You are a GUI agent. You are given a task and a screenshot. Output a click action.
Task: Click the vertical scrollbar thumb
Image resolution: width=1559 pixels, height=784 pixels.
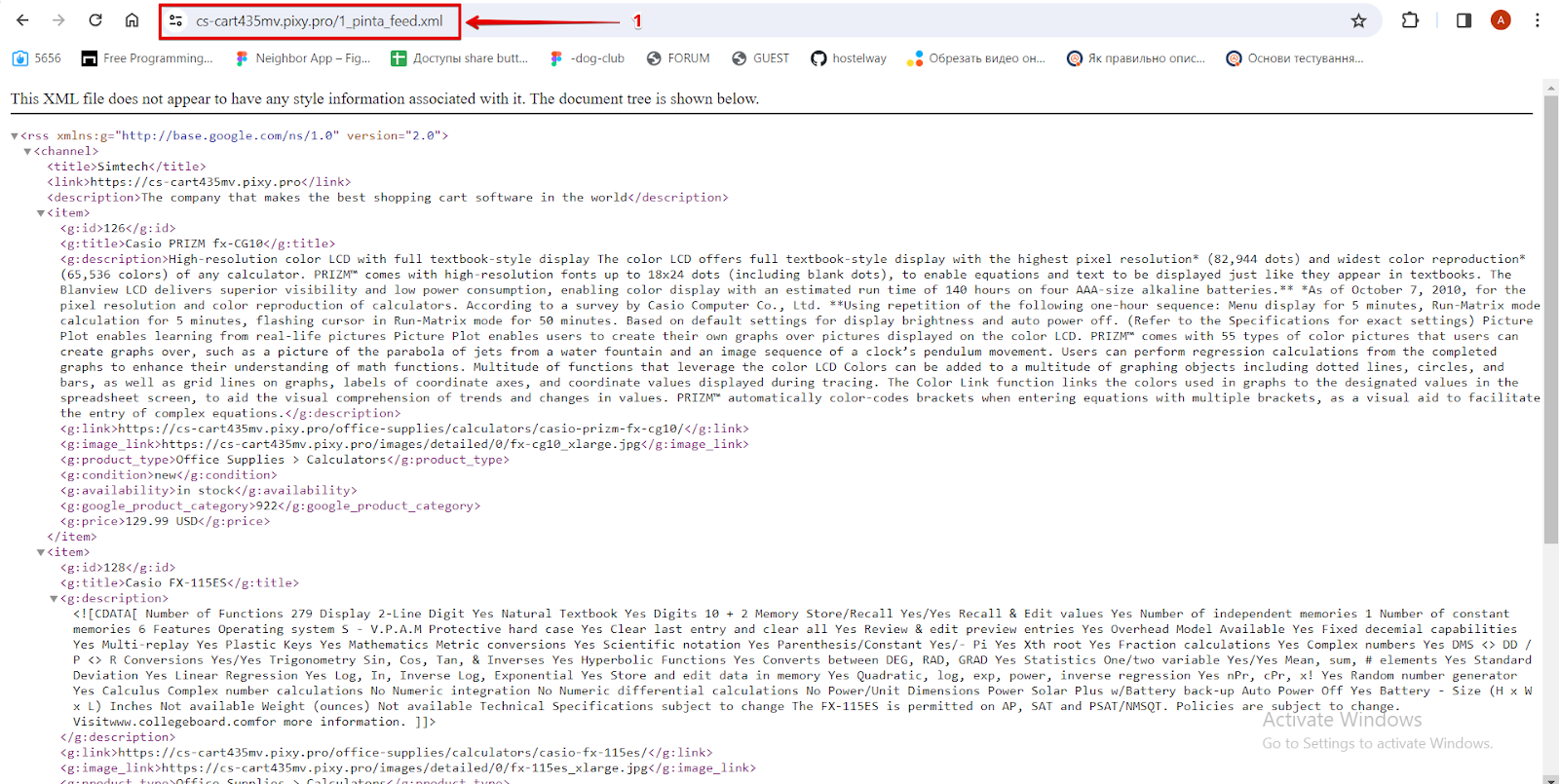pos(1551,319)
